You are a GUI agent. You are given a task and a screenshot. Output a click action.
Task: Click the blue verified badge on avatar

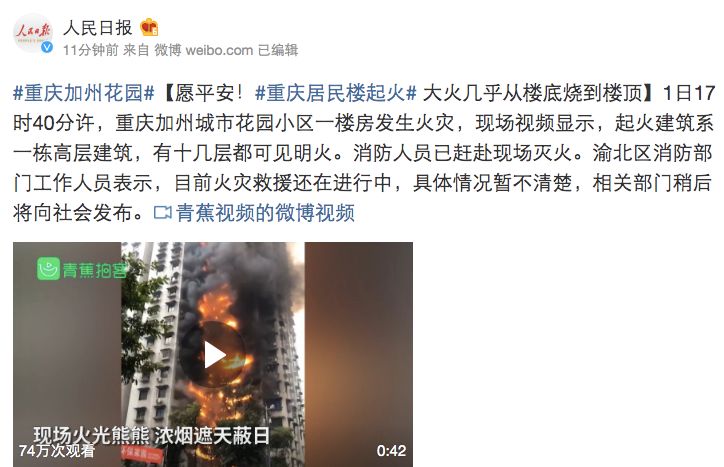click(47, 47)
